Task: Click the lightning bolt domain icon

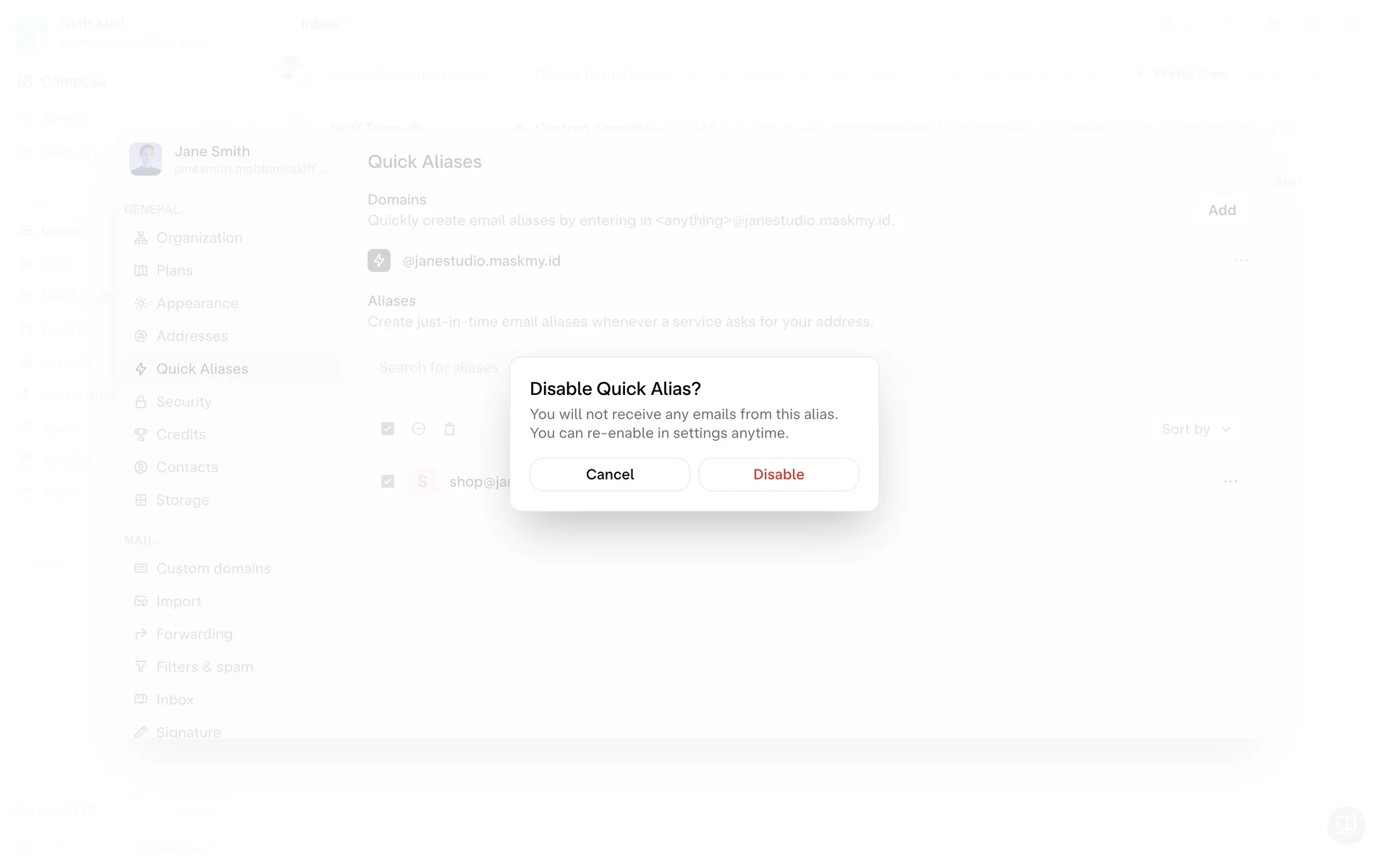Action: click(379, 260)
